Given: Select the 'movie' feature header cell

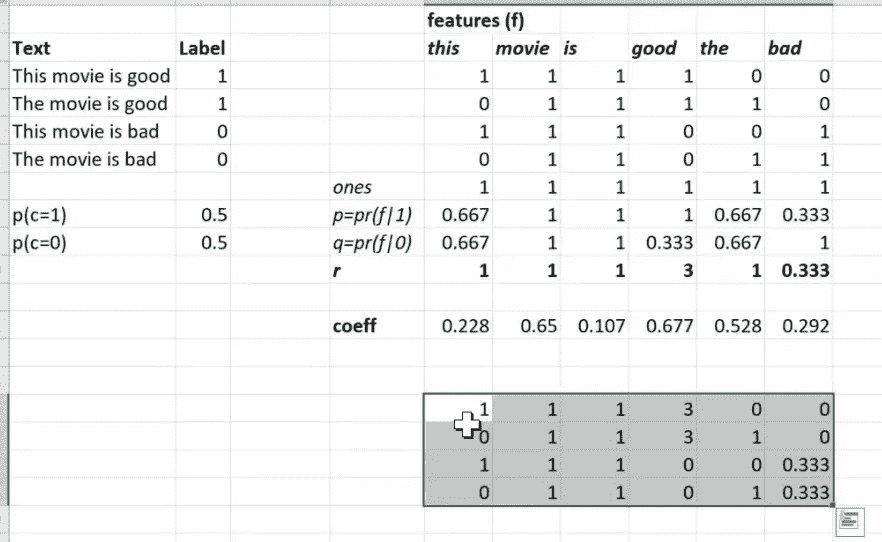Looking at the screenshot, I should 523,48.
